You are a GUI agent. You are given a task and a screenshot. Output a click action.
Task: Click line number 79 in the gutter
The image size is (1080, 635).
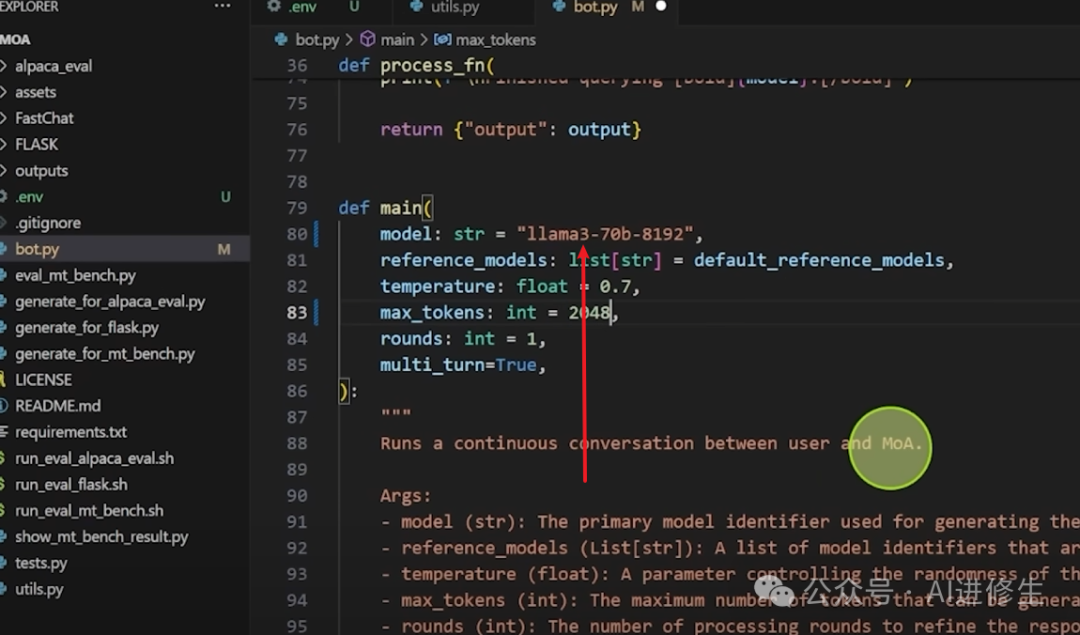click(x=297, y=208)
